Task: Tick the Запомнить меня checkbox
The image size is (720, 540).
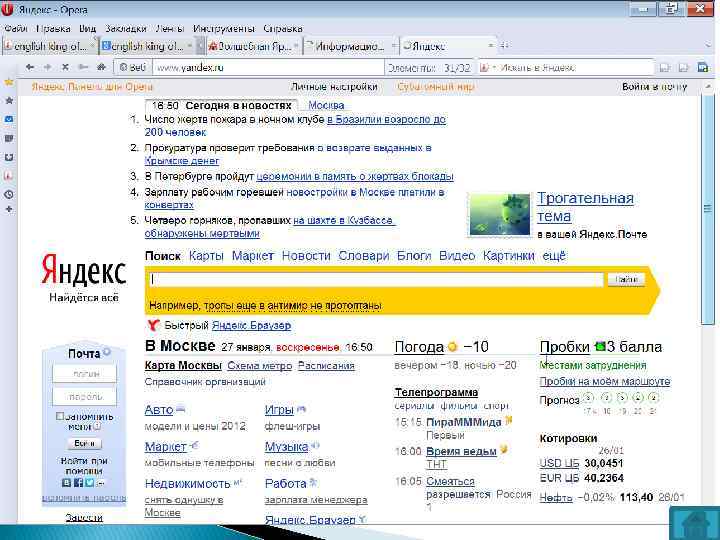Action: pos(60,416)
